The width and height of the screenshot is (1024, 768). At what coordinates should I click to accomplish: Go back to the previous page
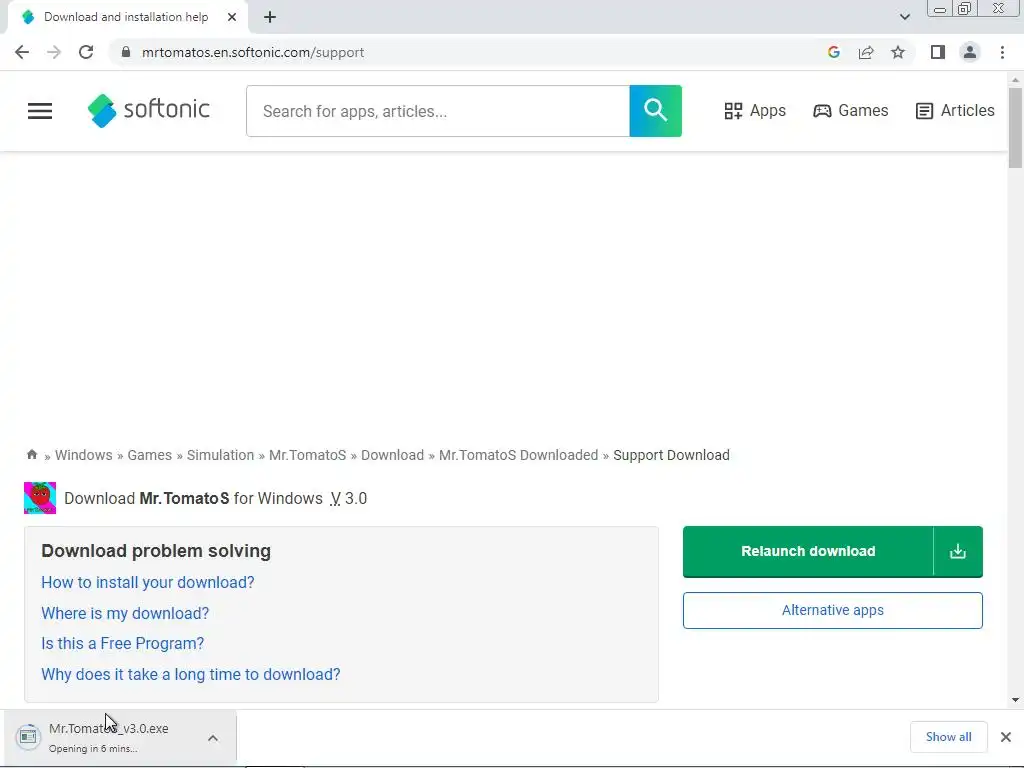(22, 52)
